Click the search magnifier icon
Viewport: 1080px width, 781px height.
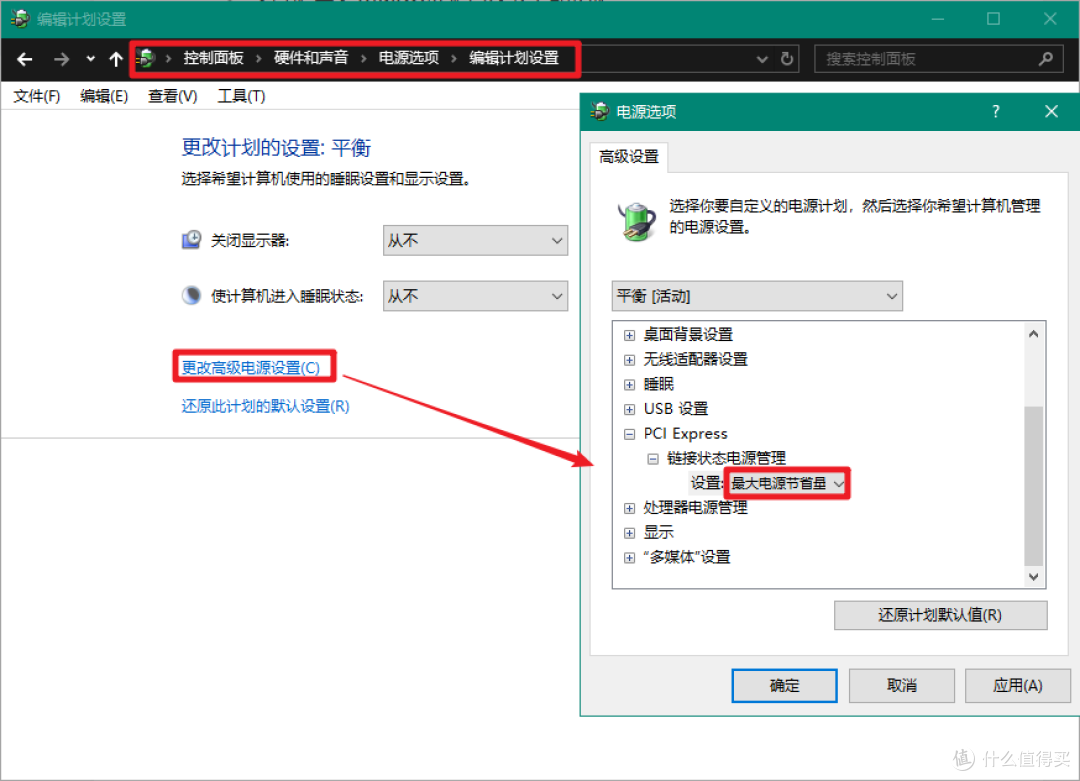click(1046, 59)
